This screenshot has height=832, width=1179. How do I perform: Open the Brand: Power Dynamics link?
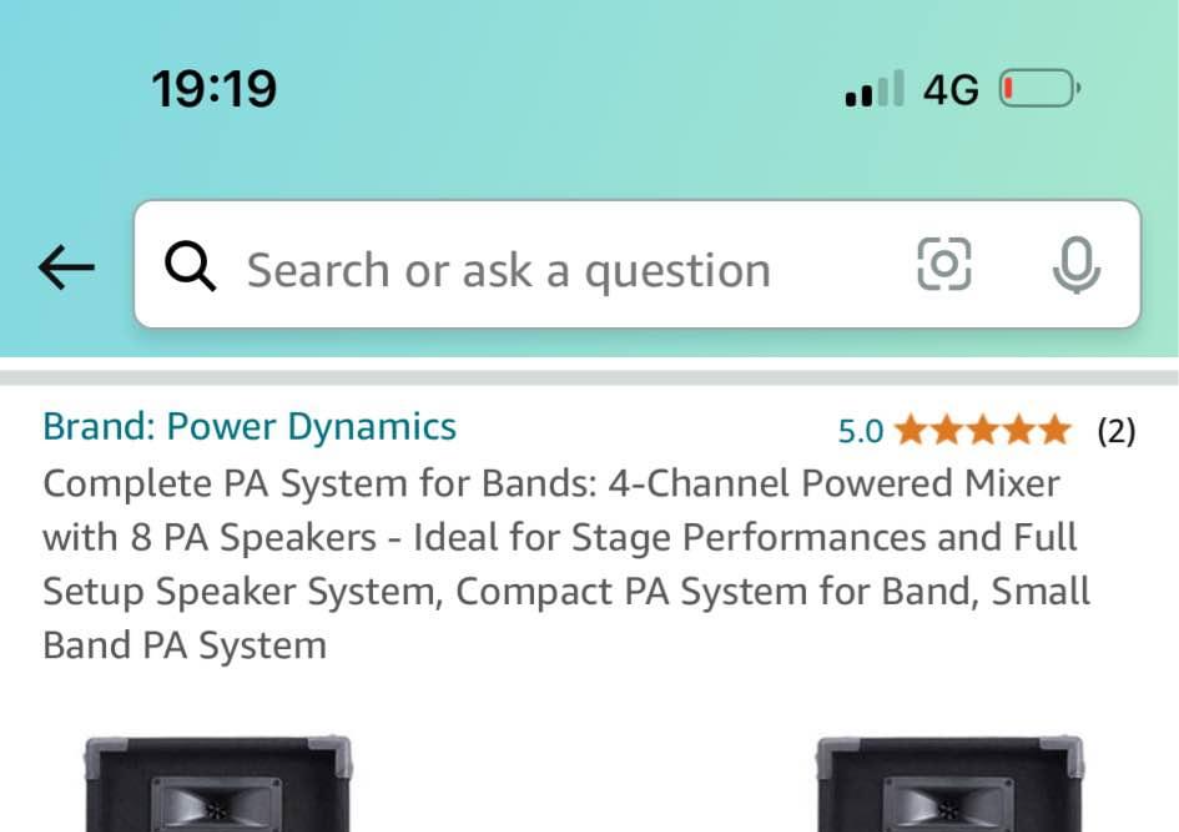[x=249, y=428]
